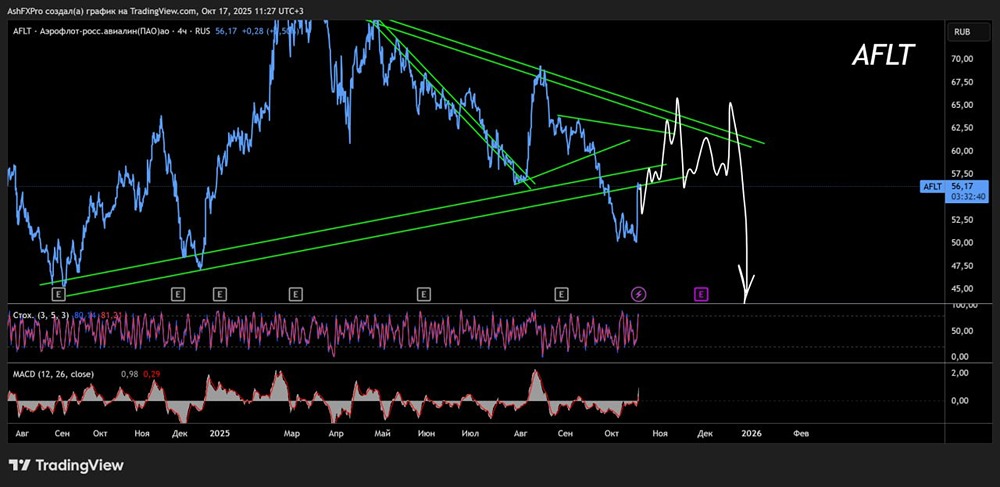
Task: Select the Стох. (3, 5, 3) indicator legend
Action: click(41, 315)
